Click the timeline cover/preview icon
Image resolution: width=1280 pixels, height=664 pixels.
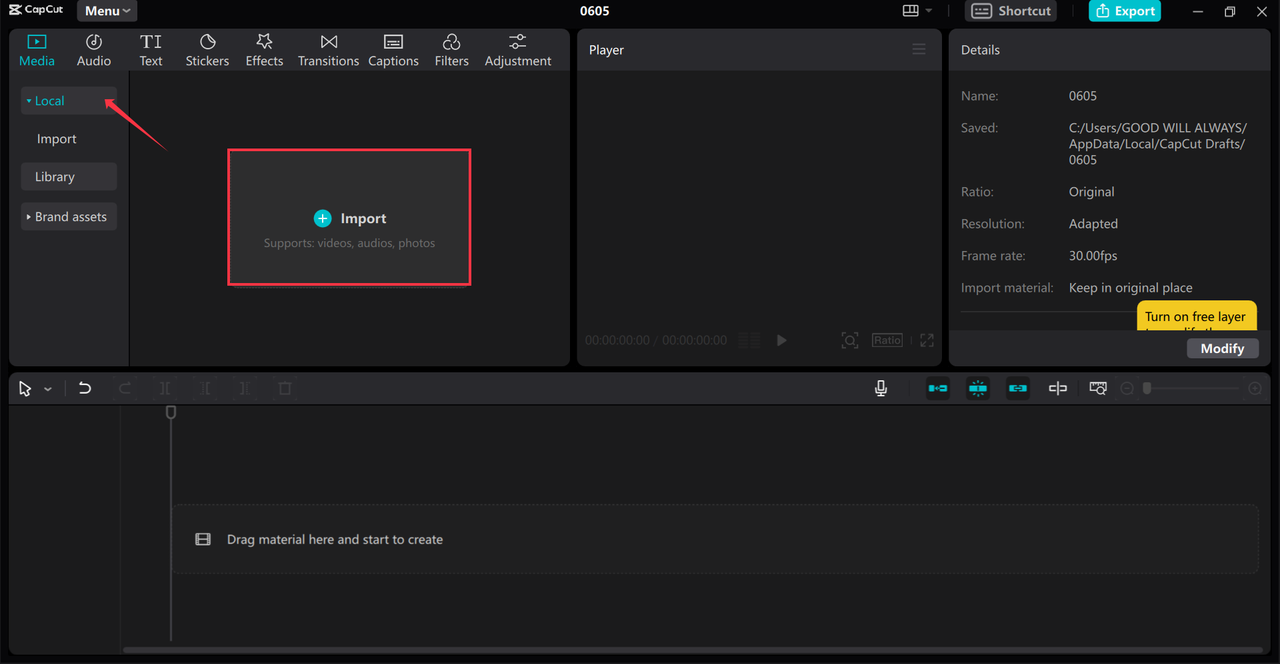tap(1098, 388)
